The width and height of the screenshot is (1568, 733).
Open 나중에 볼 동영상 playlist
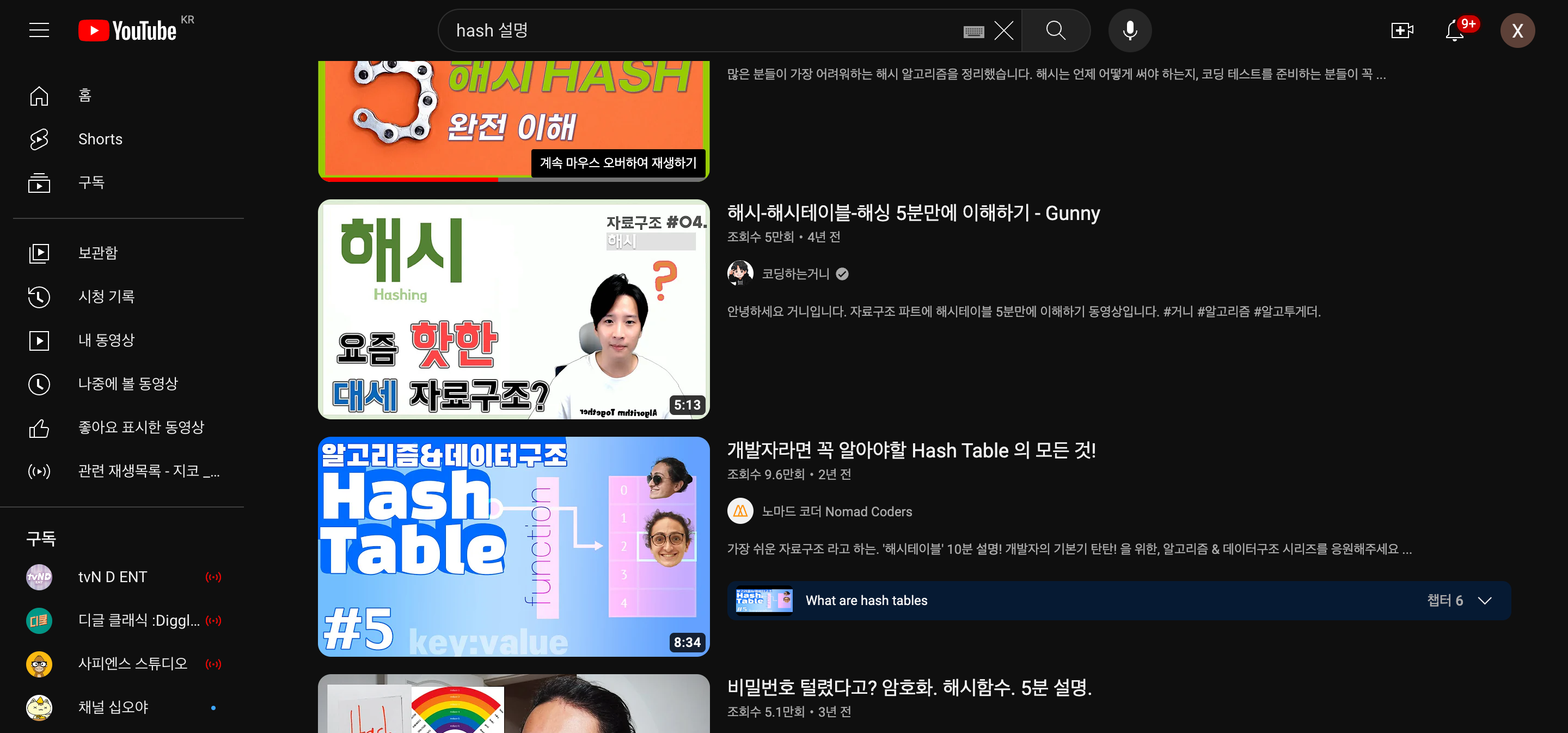(128, 383)
